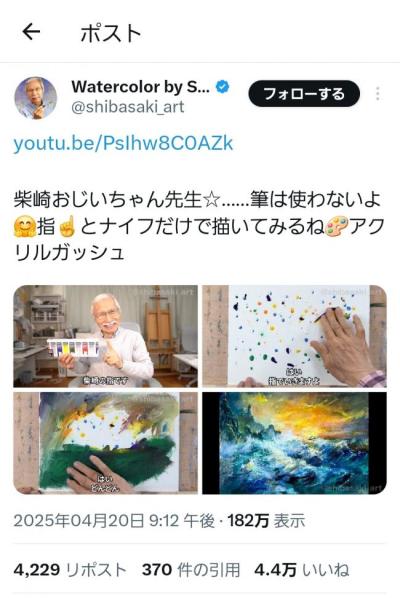This screenshot has width=400, height=598.
Task: Open the Watercolor by S... account name
Action: pyautogui.click(x=140, y=87)
